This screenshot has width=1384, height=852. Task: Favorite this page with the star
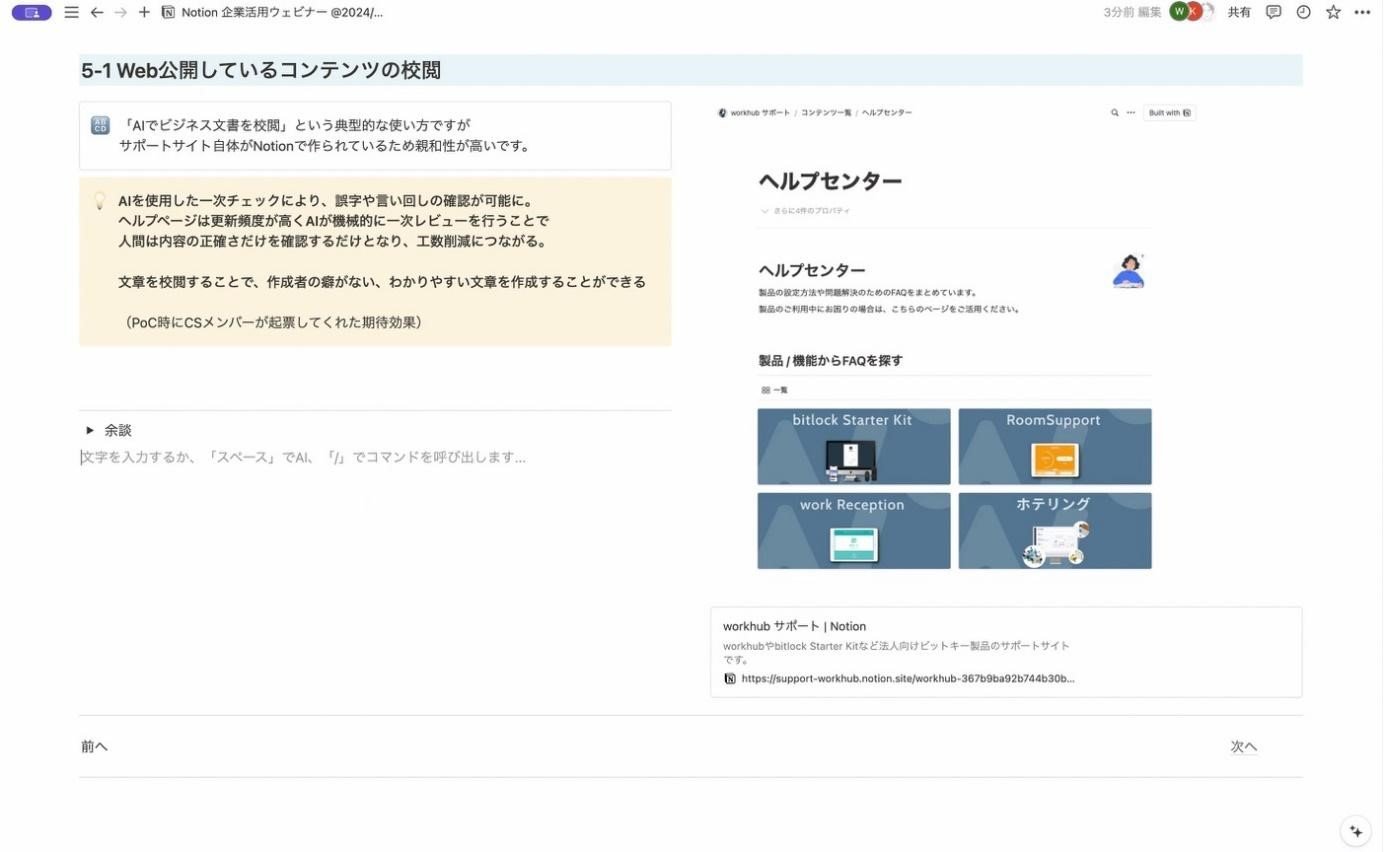(x=1333, y=12)
